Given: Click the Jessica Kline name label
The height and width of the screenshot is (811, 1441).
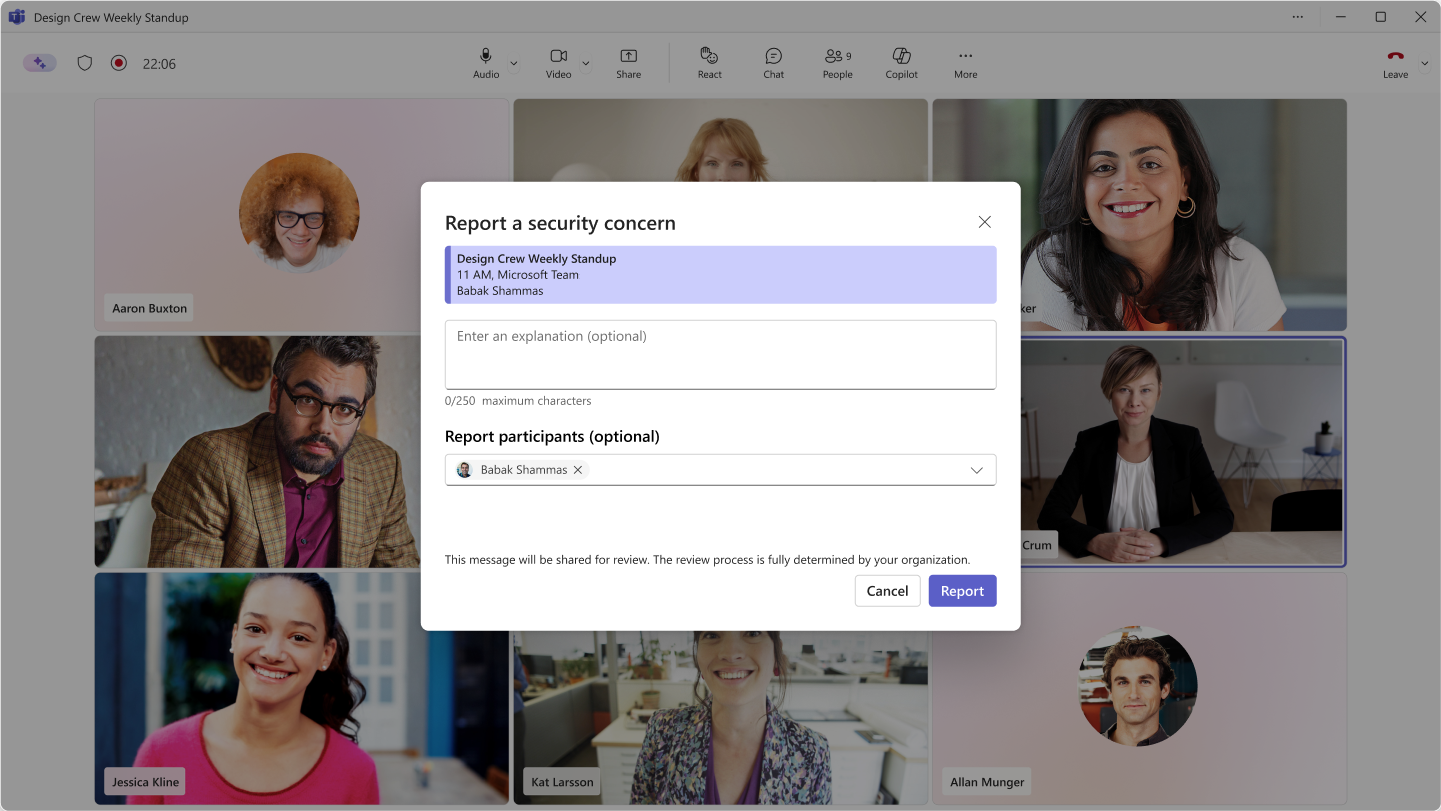Looking at the screenshot, I should tap(146, 782).
